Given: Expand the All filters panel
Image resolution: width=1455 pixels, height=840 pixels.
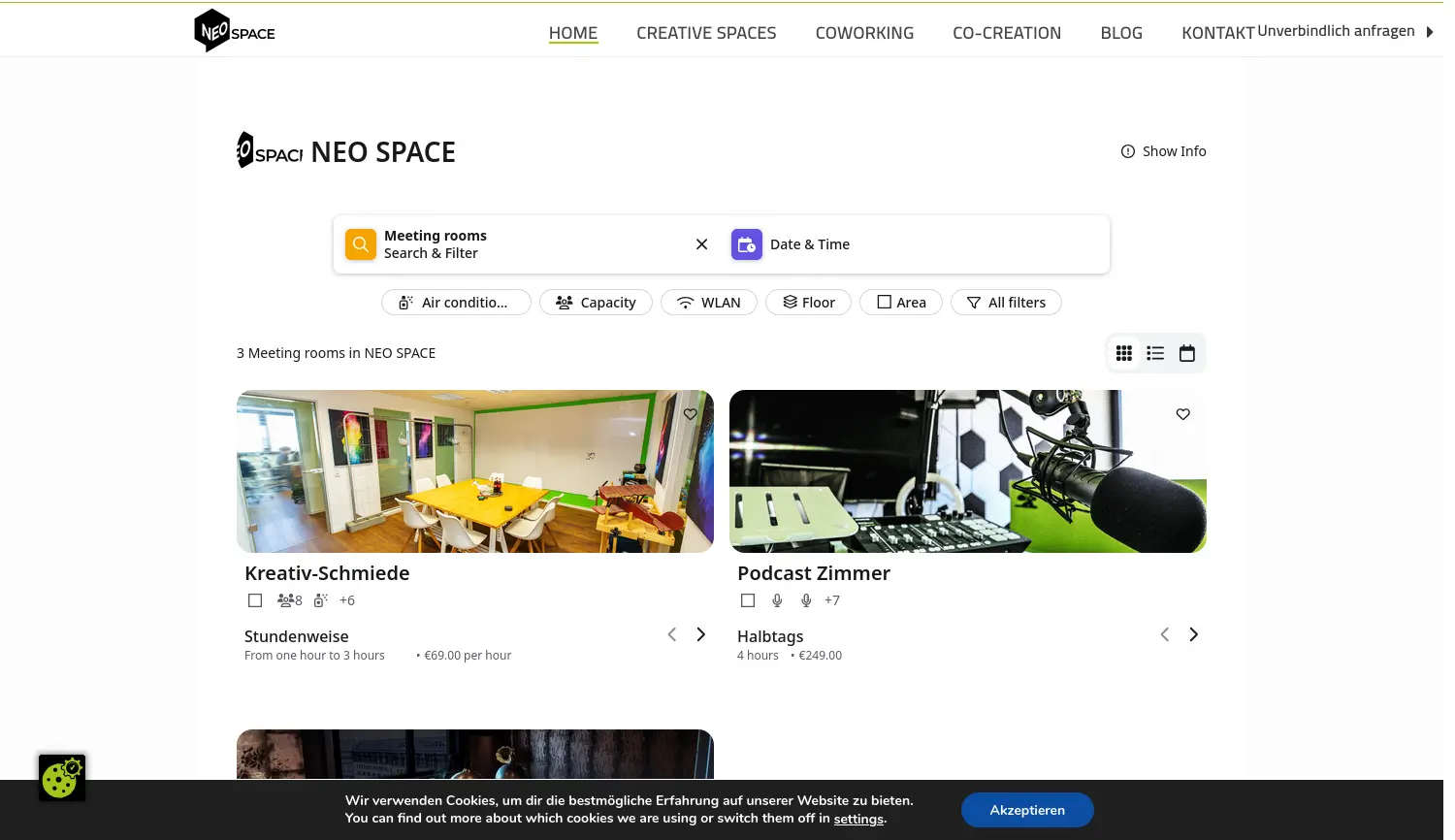Looking at the screenshot, I should pyautogui.click(x=1006, y=303).
